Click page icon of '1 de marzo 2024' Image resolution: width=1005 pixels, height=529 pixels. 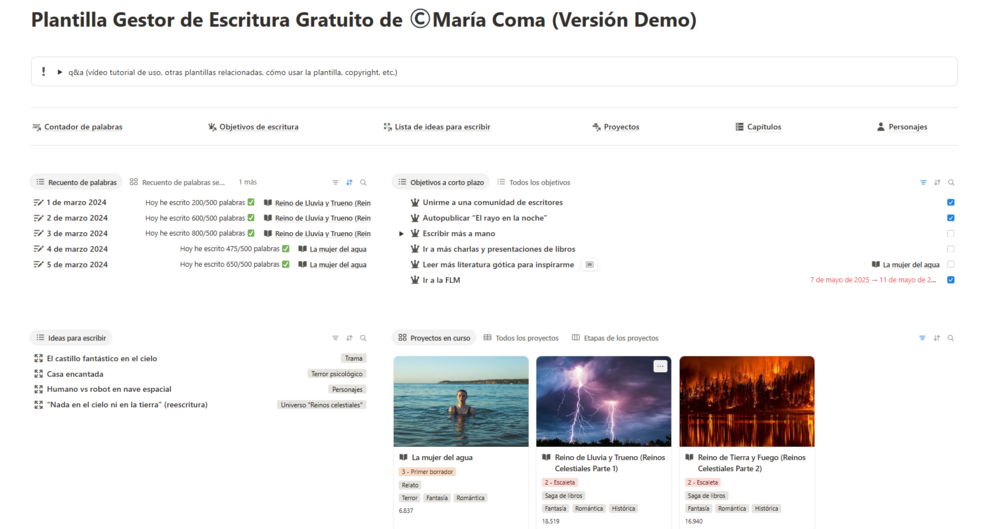(38, 203)
